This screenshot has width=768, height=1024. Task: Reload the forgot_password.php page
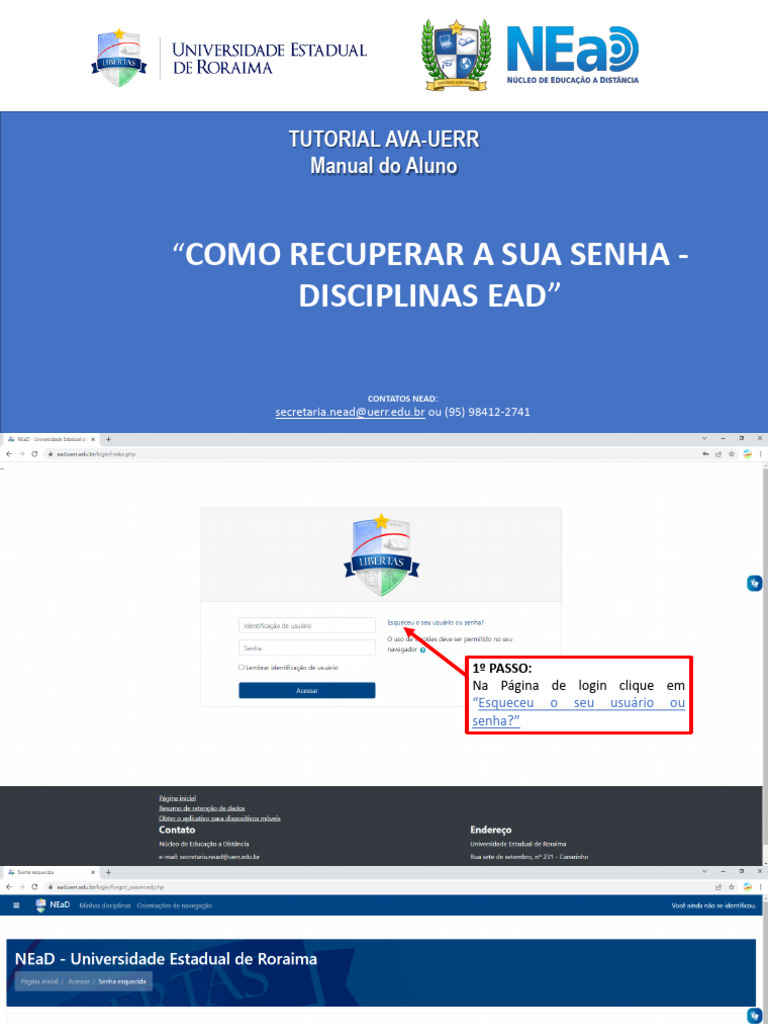pyautogui.click(x=35, y=887)
